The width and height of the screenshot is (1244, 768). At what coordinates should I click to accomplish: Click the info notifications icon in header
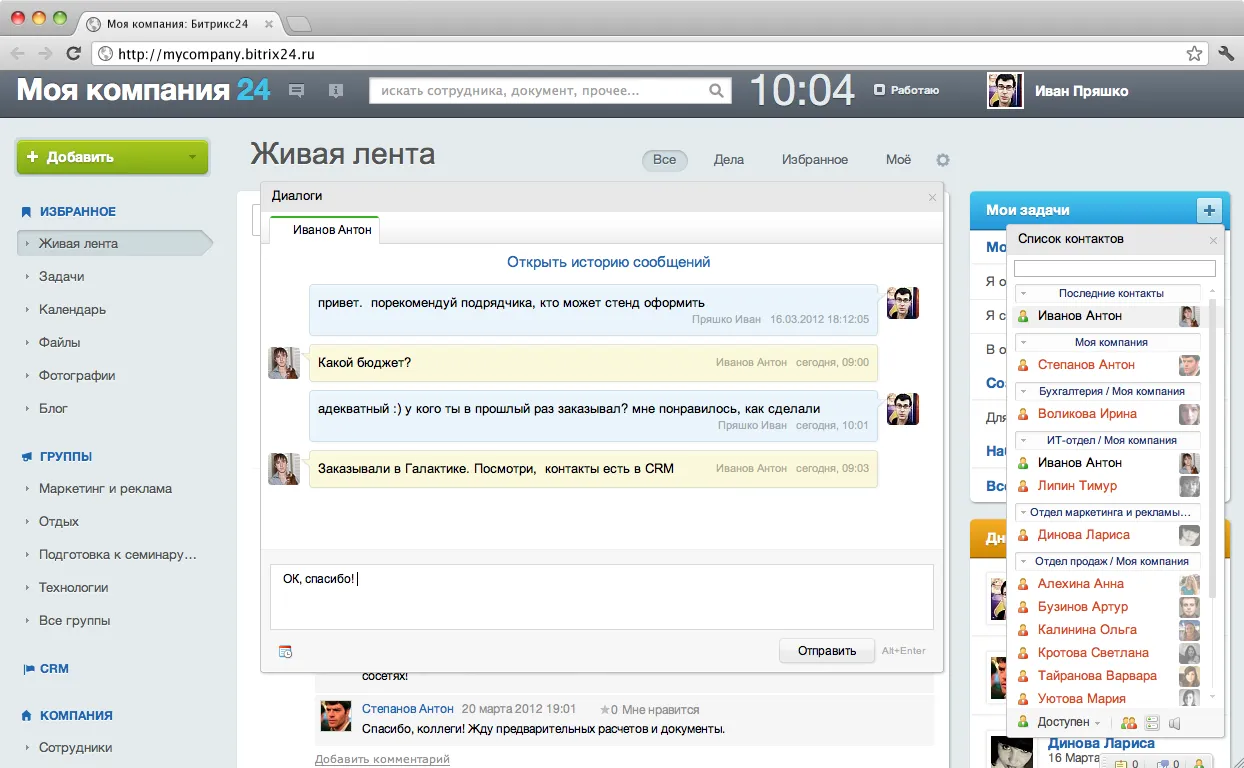(x=336, y=91)
